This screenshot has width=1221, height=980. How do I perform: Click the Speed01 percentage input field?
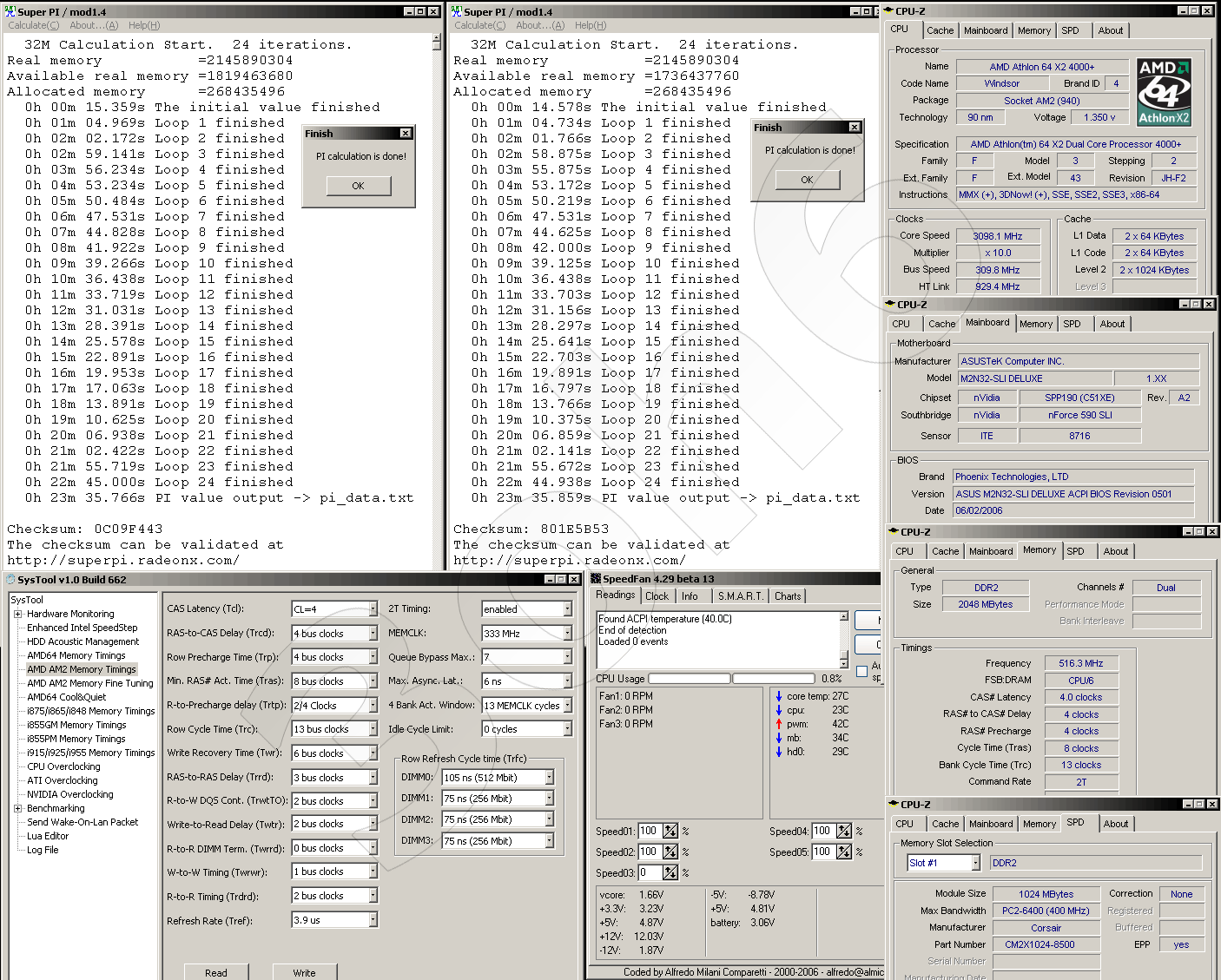(650, 831)
